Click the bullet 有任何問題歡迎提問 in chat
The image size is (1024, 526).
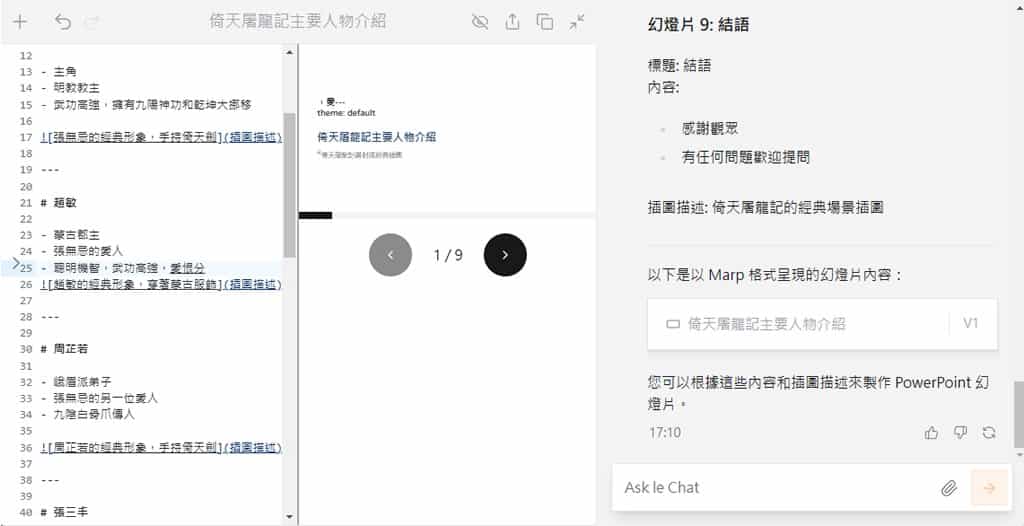746,157
